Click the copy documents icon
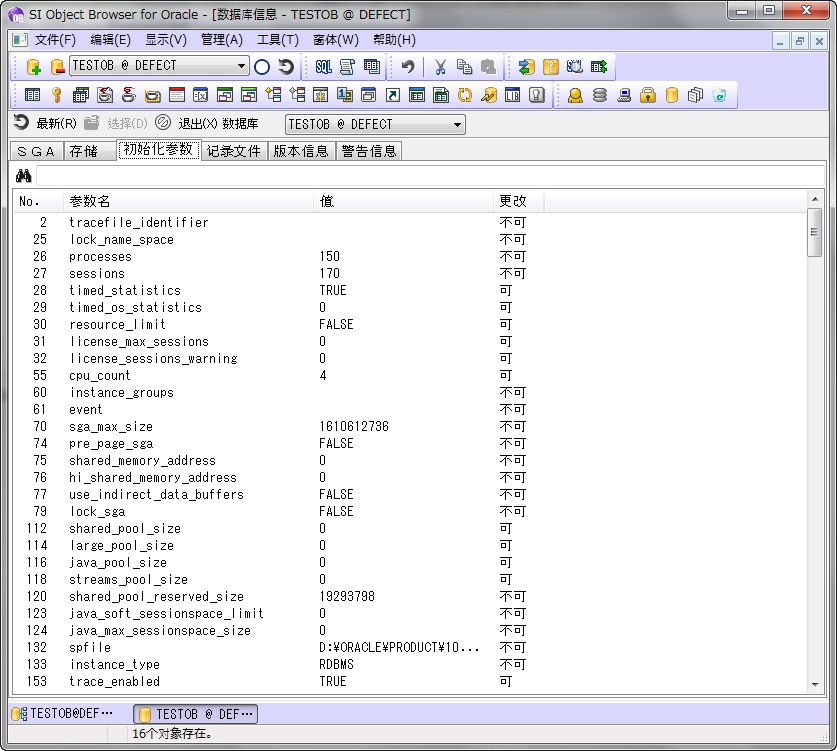 (464, 66)
